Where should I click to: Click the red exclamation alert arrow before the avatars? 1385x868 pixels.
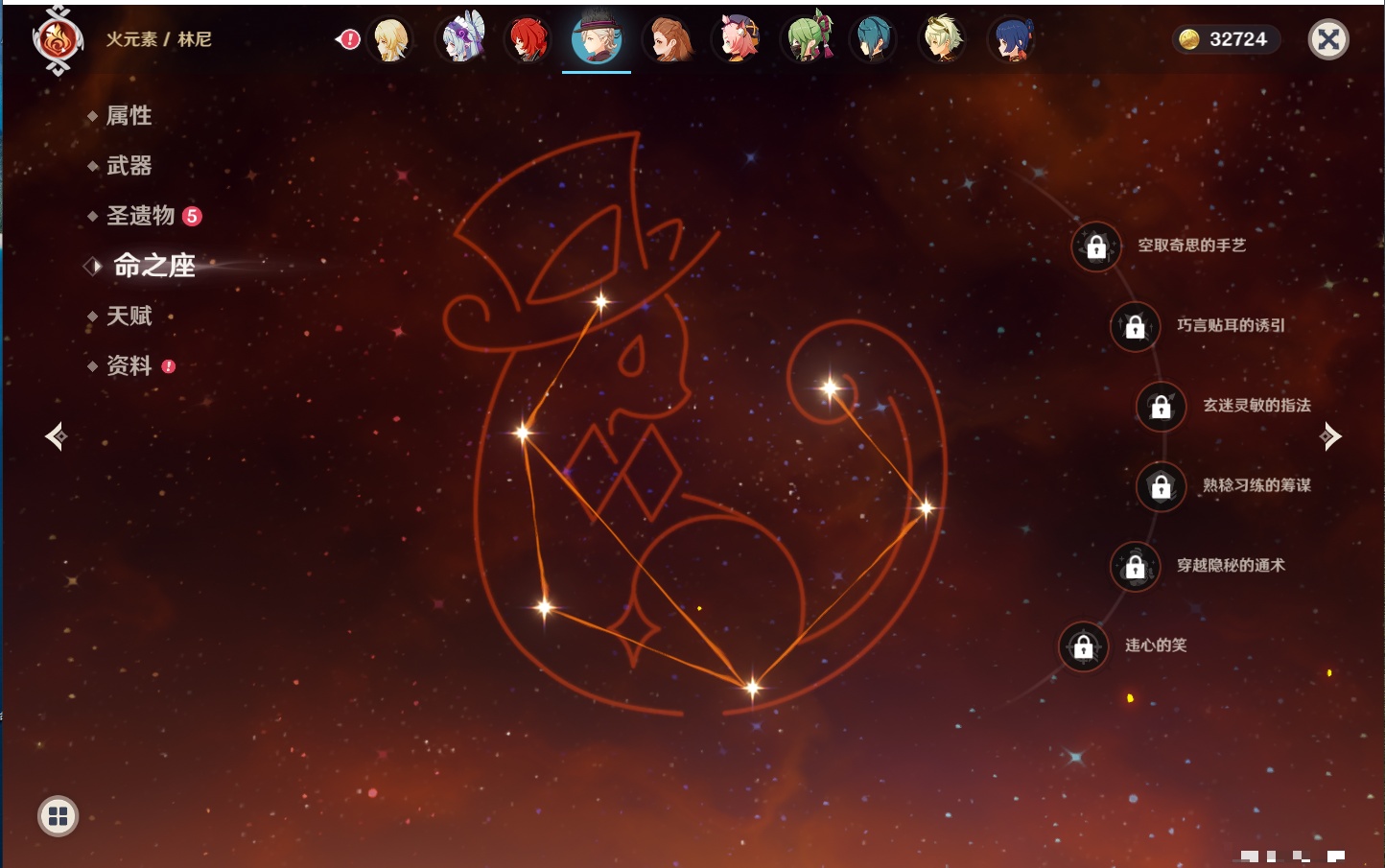point(347,39)
